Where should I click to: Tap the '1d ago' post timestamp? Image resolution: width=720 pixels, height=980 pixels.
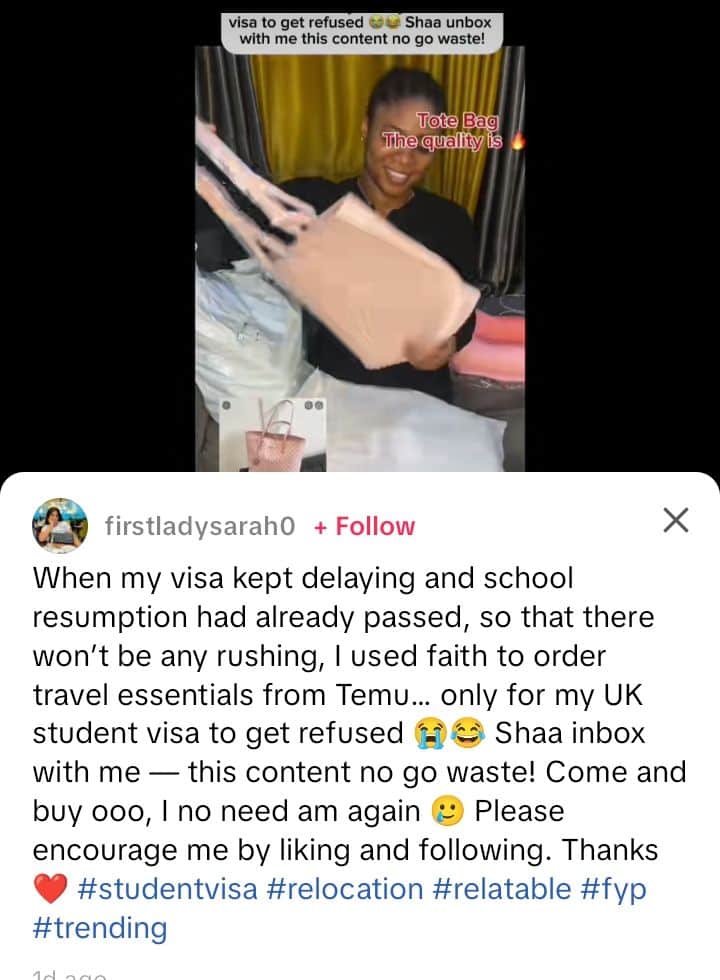coord(69,974)
